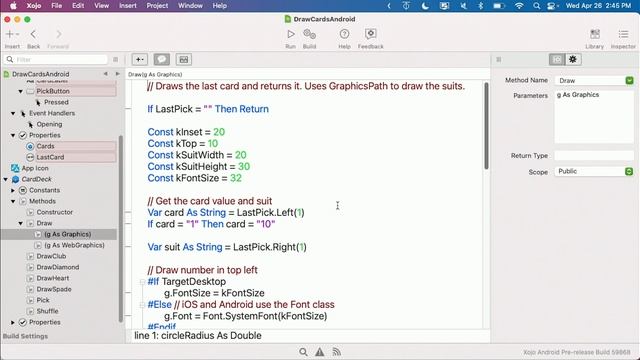Image resolution: width=640 pixels, height=360 pixels.
Task: Open the Wi-Fi status menu
Action: [519, 6]
